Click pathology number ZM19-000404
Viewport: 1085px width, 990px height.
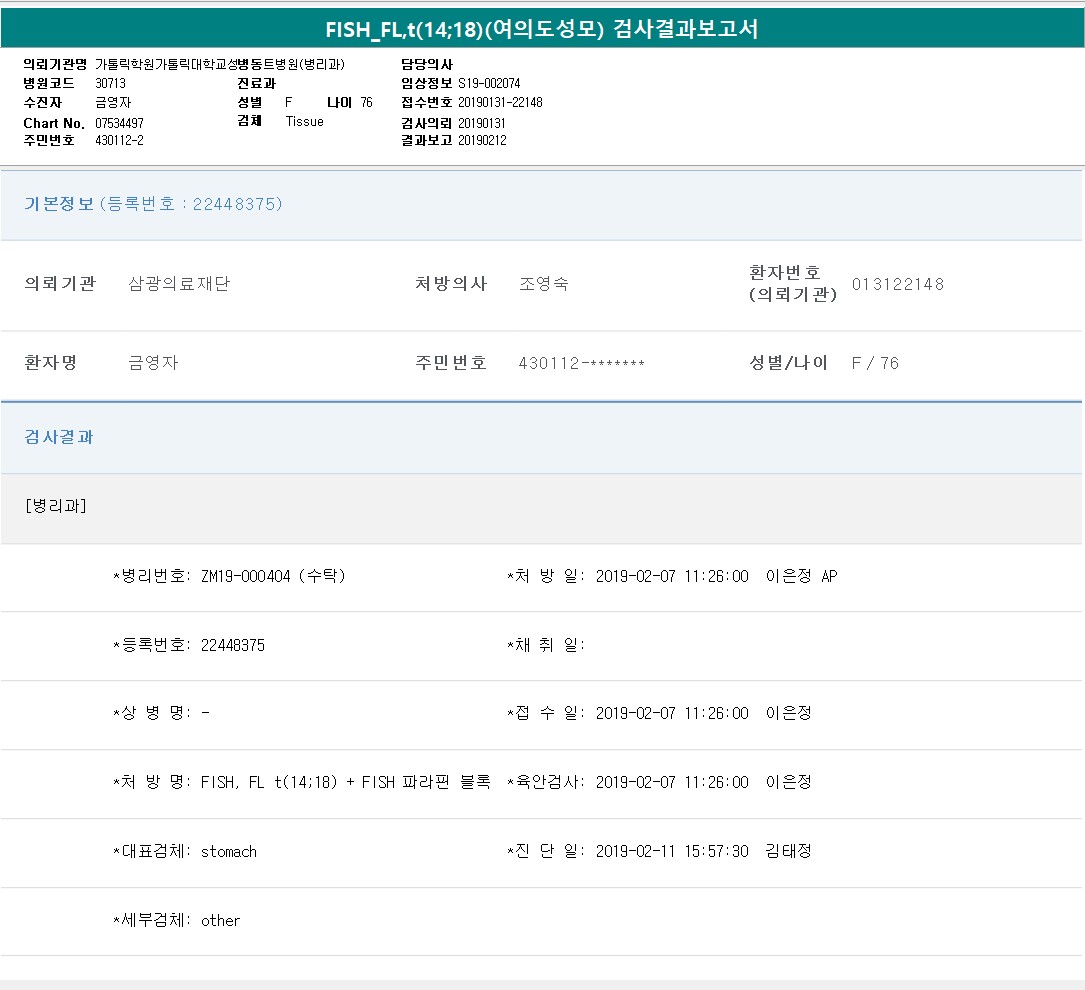248,576
